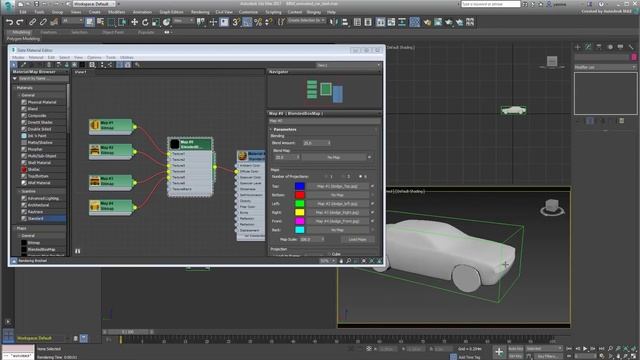
Task: Open the Create Selection Set dropdown
Action: point(306,20)
